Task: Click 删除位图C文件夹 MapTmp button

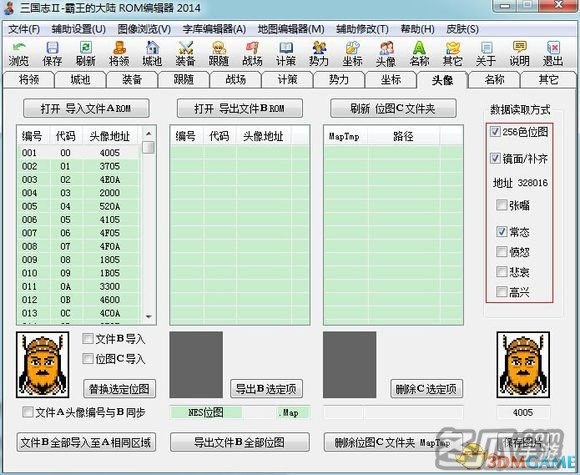Action: [393, 442]
